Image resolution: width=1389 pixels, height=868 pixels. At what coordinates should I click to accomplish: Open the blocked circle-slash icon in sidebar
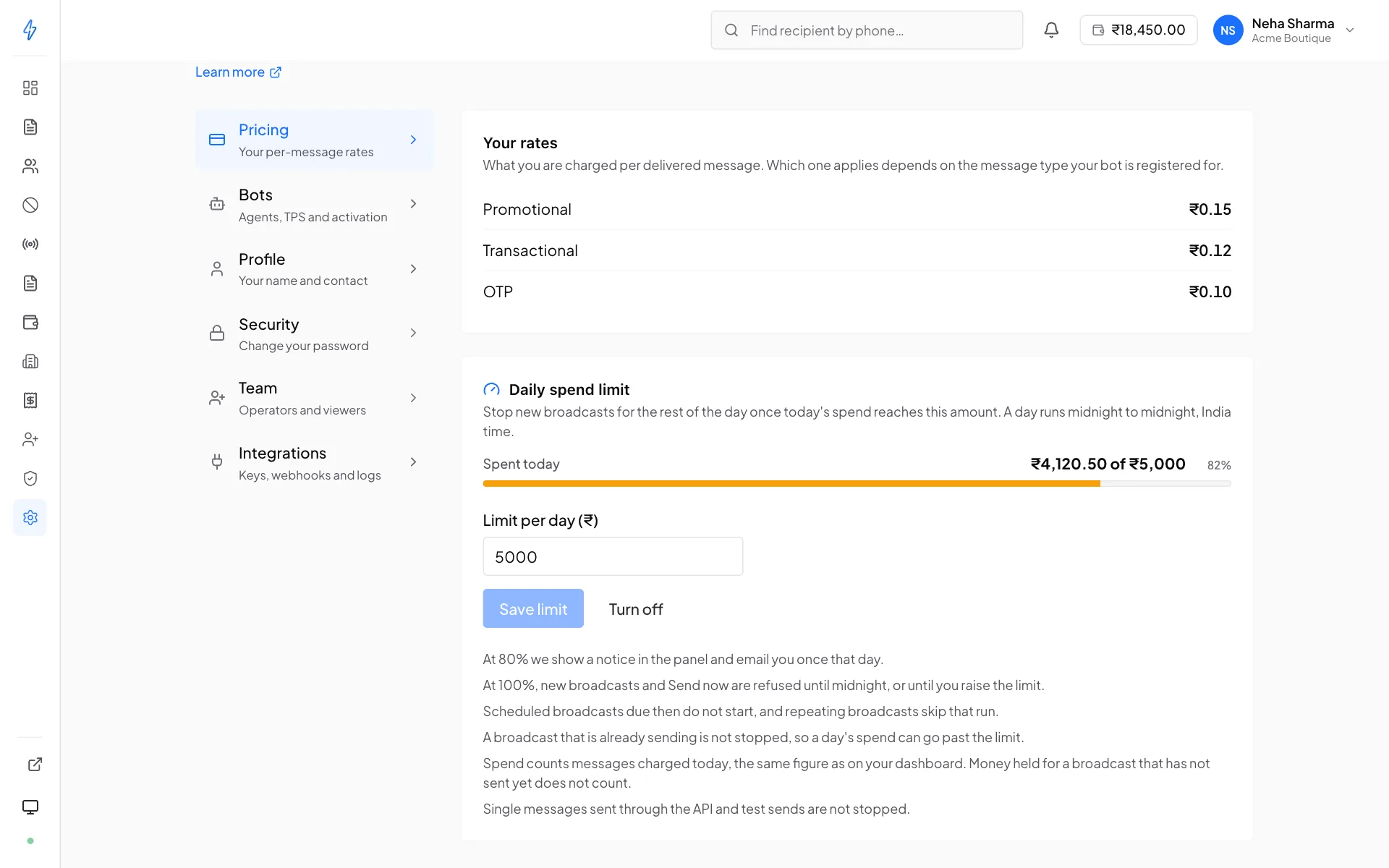pyautogui.click(x=30, y=205)
